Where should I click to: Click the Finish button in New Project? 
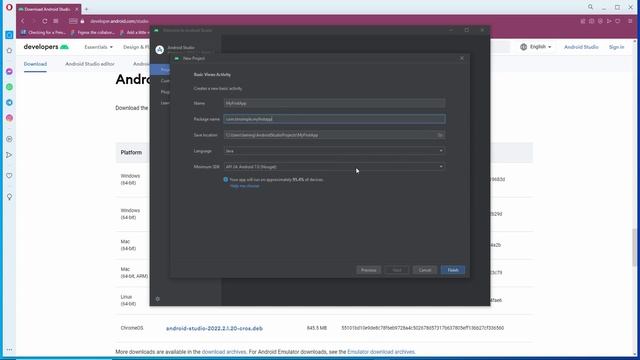[x=453, y=270]
